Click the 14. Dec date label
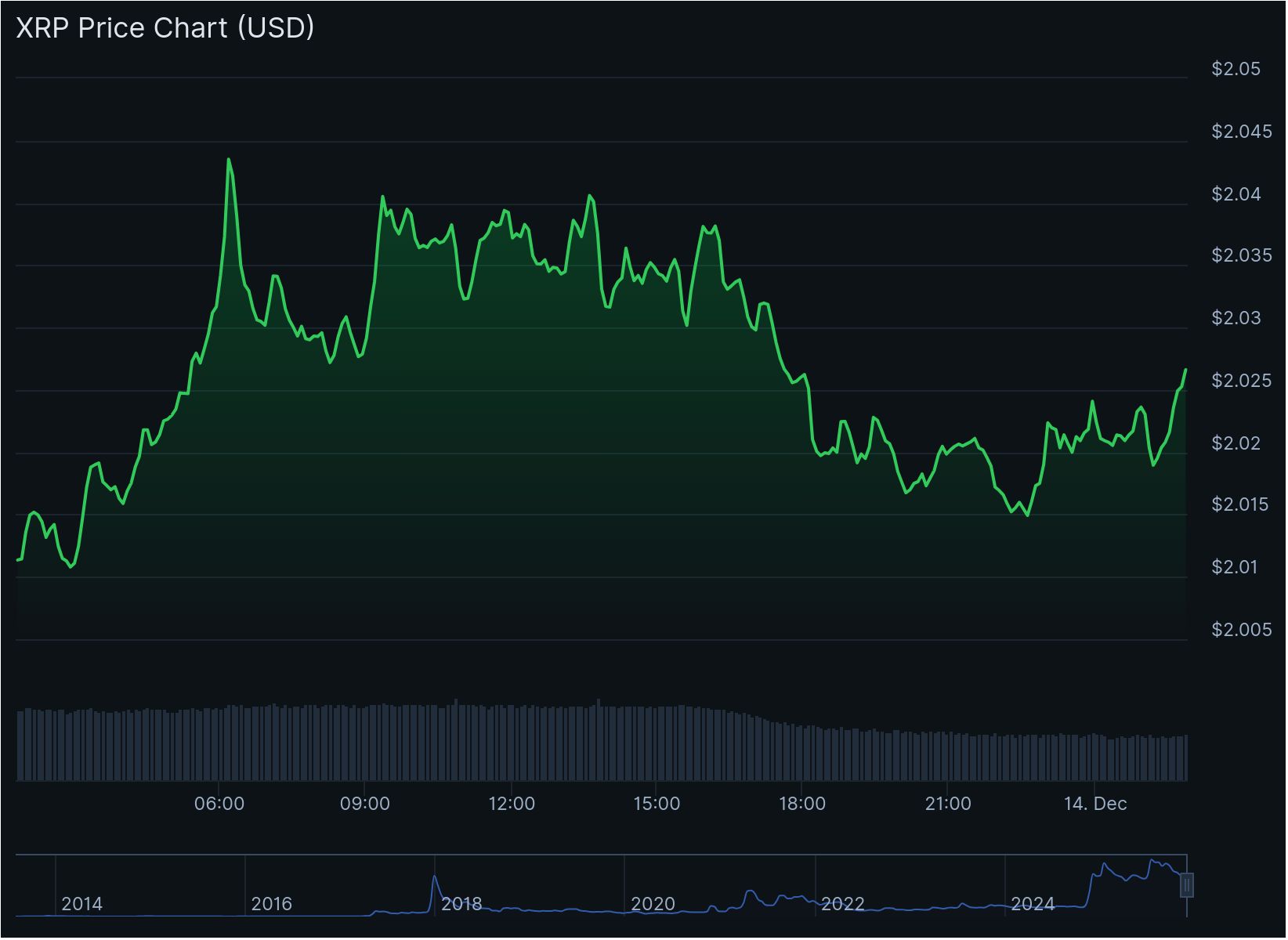The width and height of the screenshot is (1288, 940). click(x=1095, y=804)
